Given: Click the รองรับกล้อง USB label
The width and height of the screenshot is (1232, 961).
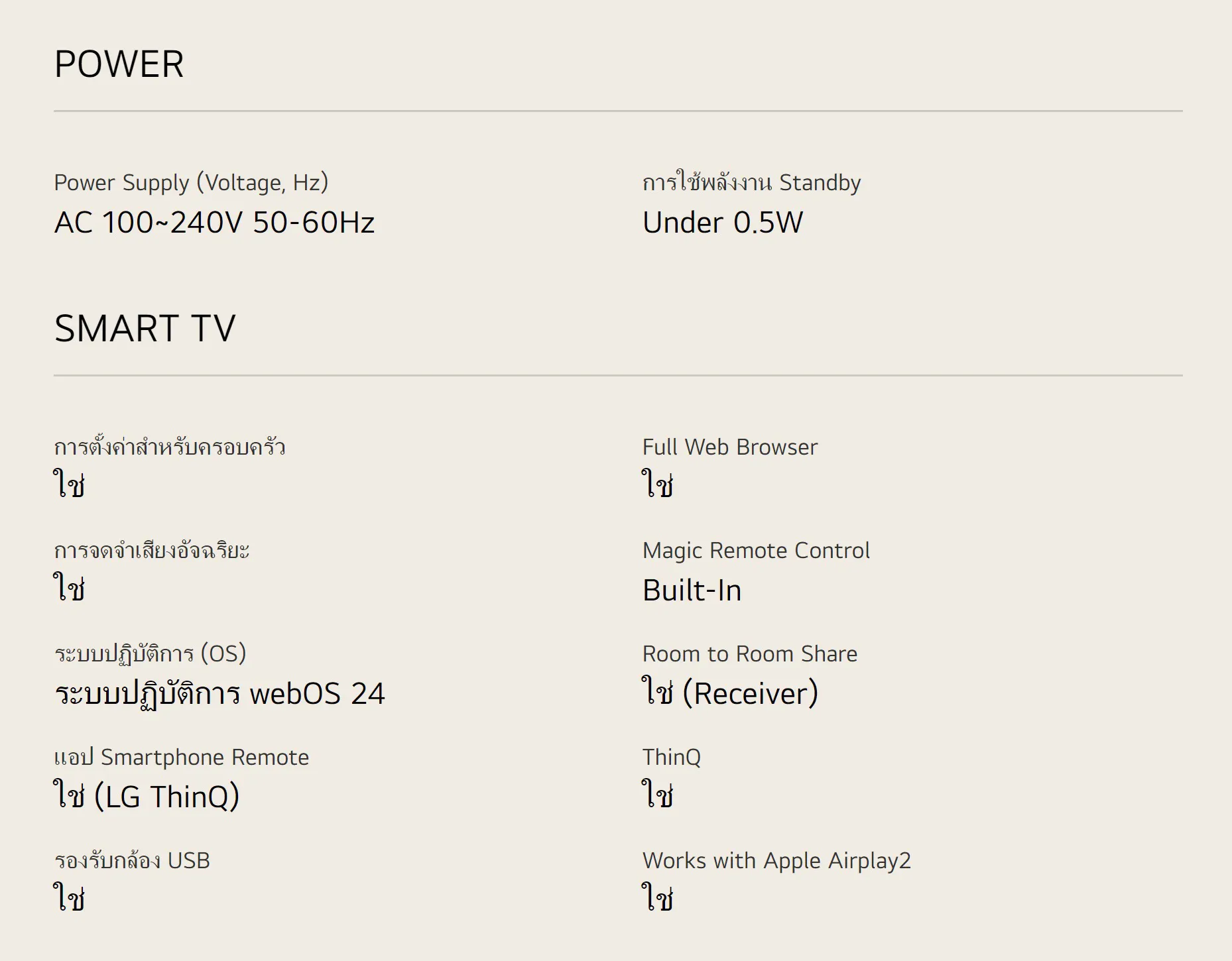Looking at the screenshot, I should point(132,860).
